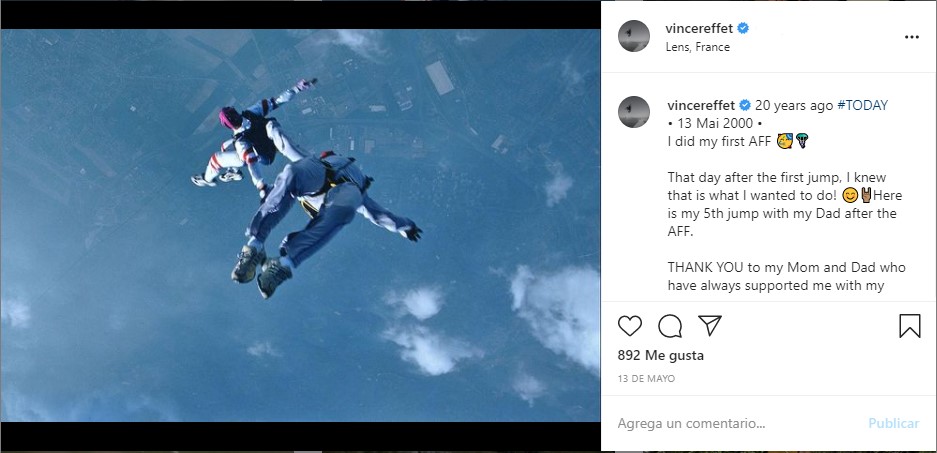Image resolution: width=937 pixels, height=453 pixels.
Task: Like the post with the heart icon
Action: pos(630,326)
